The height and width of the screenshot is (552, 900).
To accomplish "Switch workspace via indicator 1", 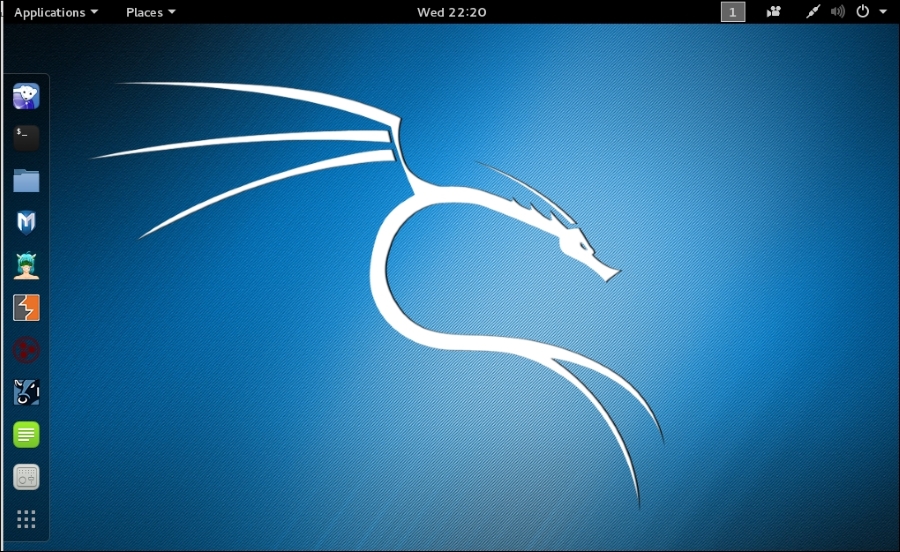I will (x=733, y=12).
